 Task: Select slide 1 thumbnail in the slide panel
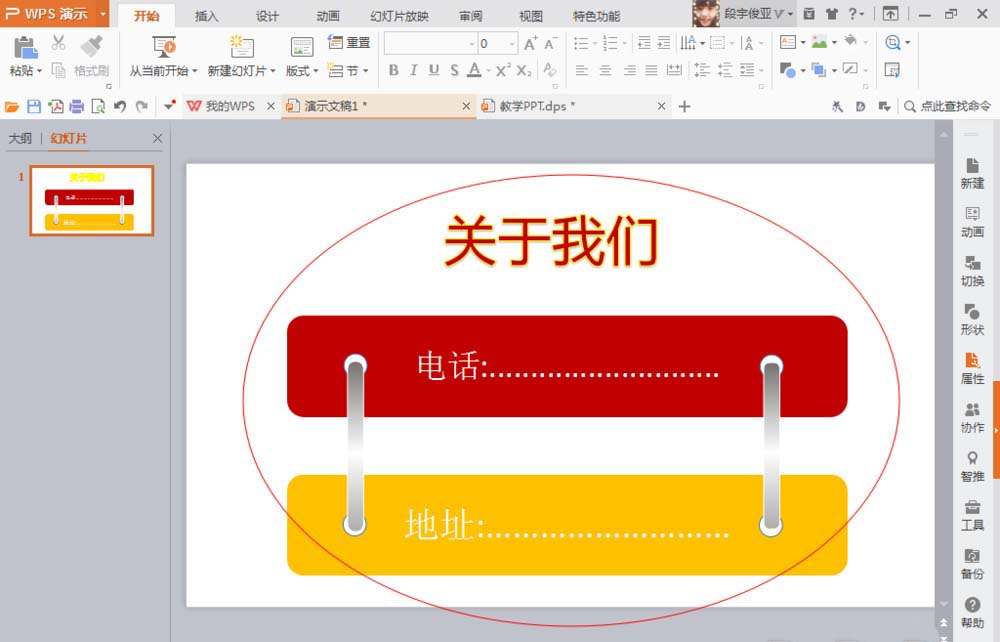pyautogui.click(x=90, y=200)
